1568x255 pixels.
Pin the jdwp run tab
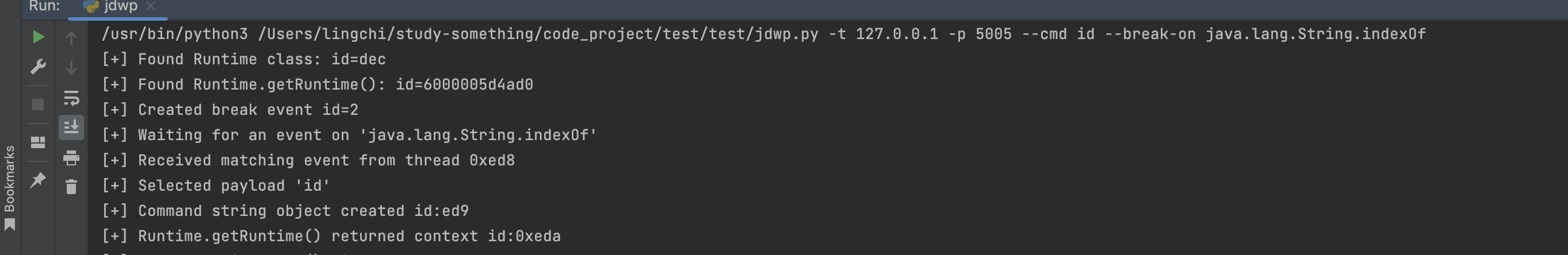coord(38,180)
